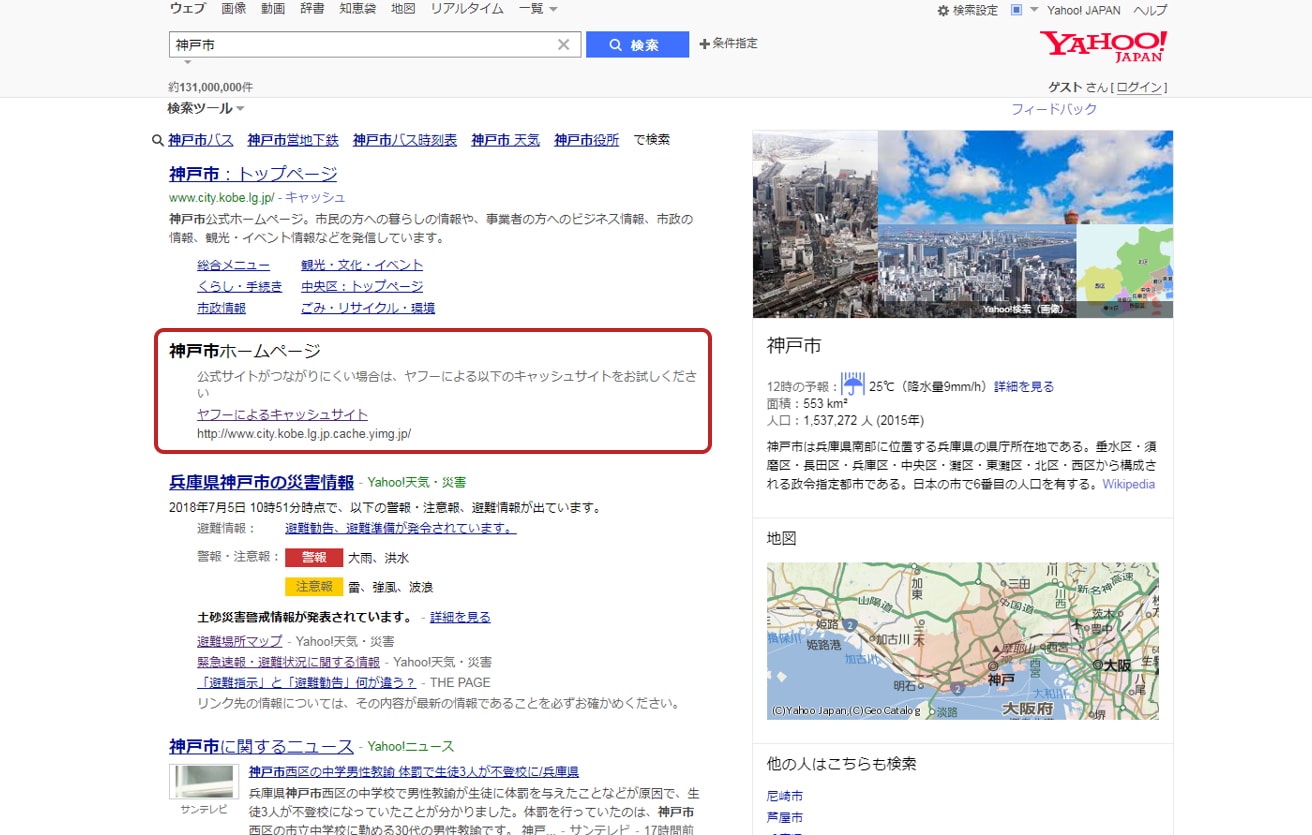This screenshot has height=835, width=1312.
Task: Open the フィードバック link
Action: click(1054, 109)
